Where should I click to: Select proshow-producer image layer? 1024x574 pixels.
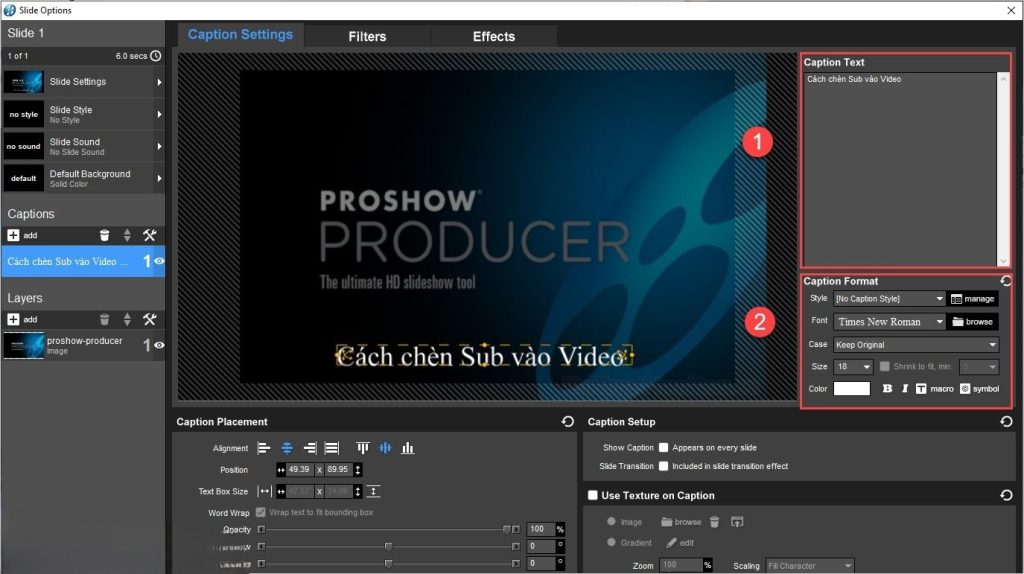coord(83,345)
